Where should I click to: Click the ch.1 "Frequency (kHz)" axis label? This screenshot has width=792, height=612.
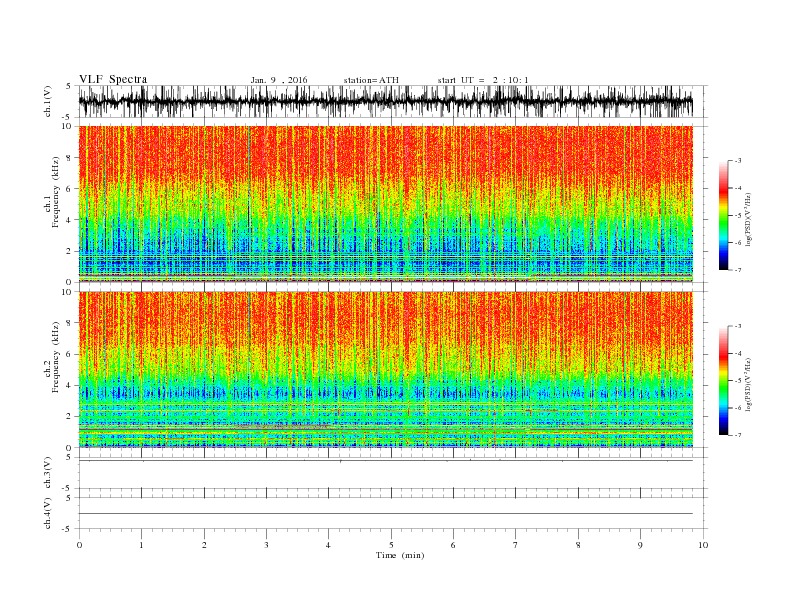tap(56, 192)
